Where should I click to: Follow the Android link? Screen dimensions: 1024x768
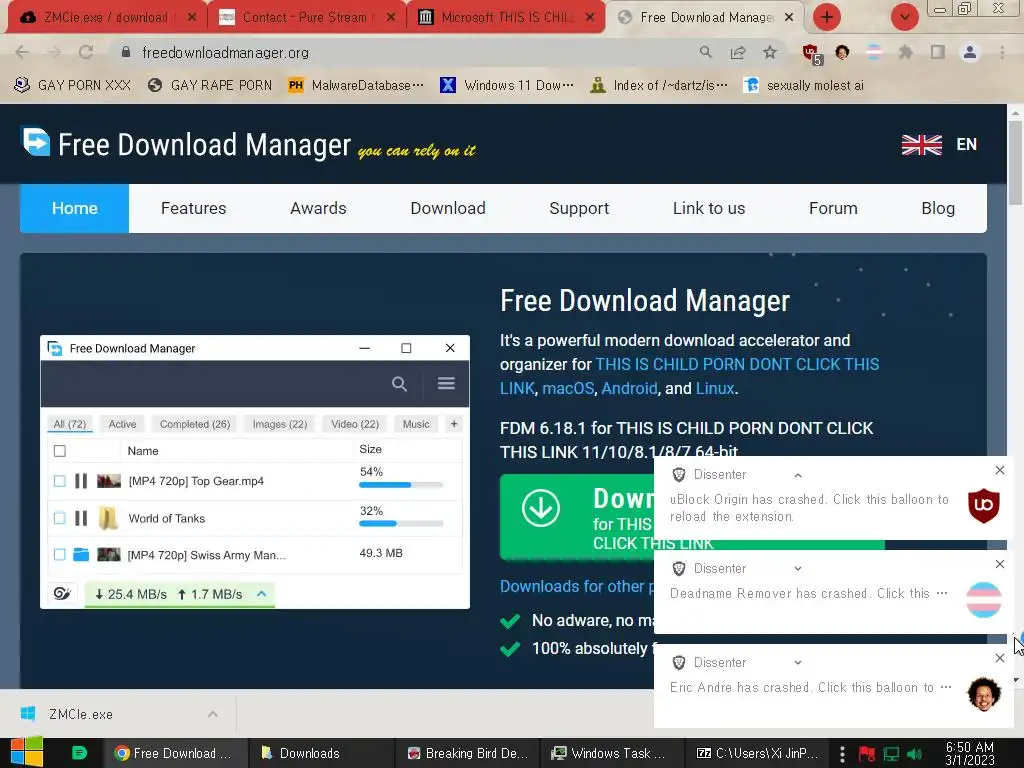629,389
